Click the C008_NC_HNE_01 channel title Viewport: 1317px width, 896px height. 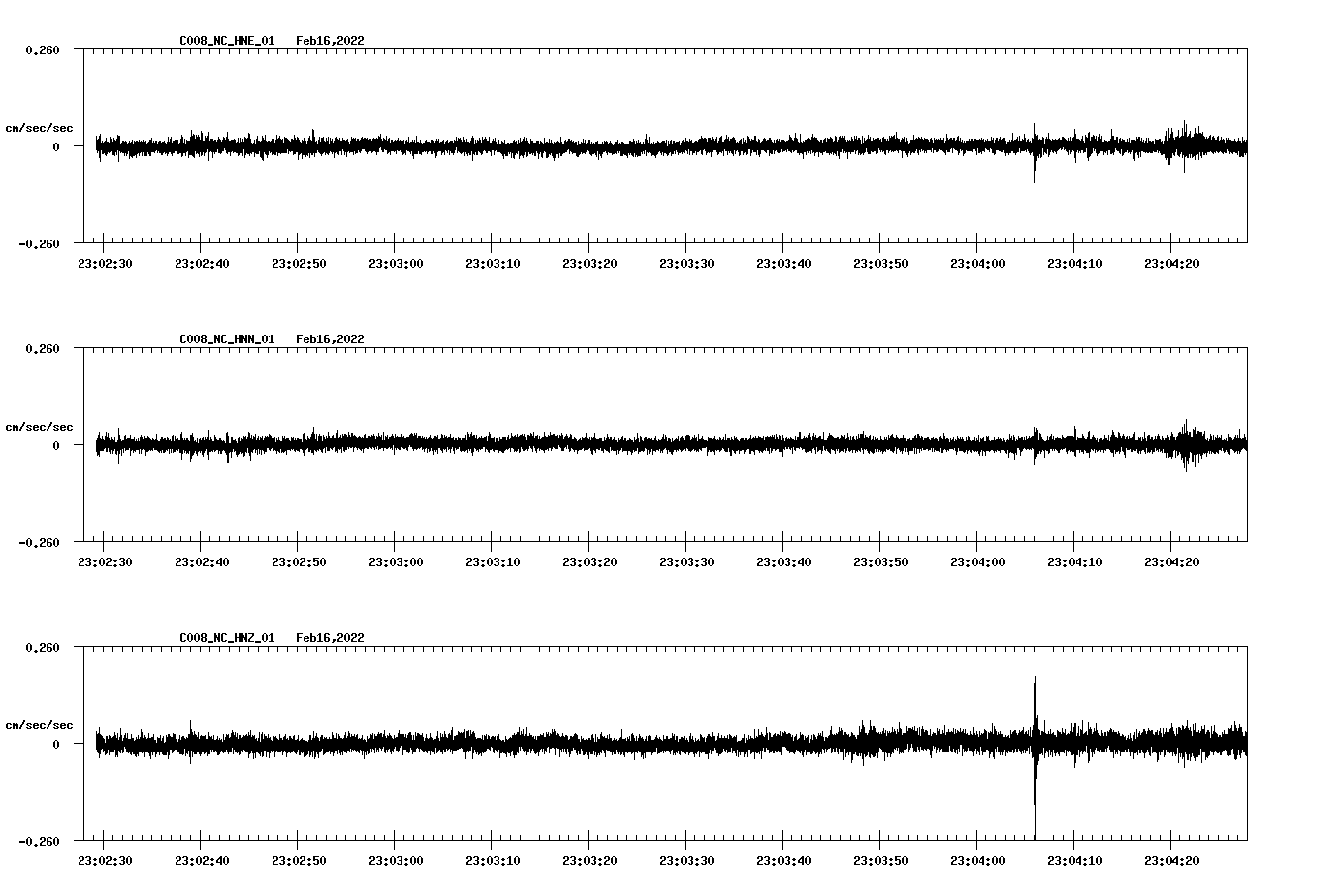point(227,41)
